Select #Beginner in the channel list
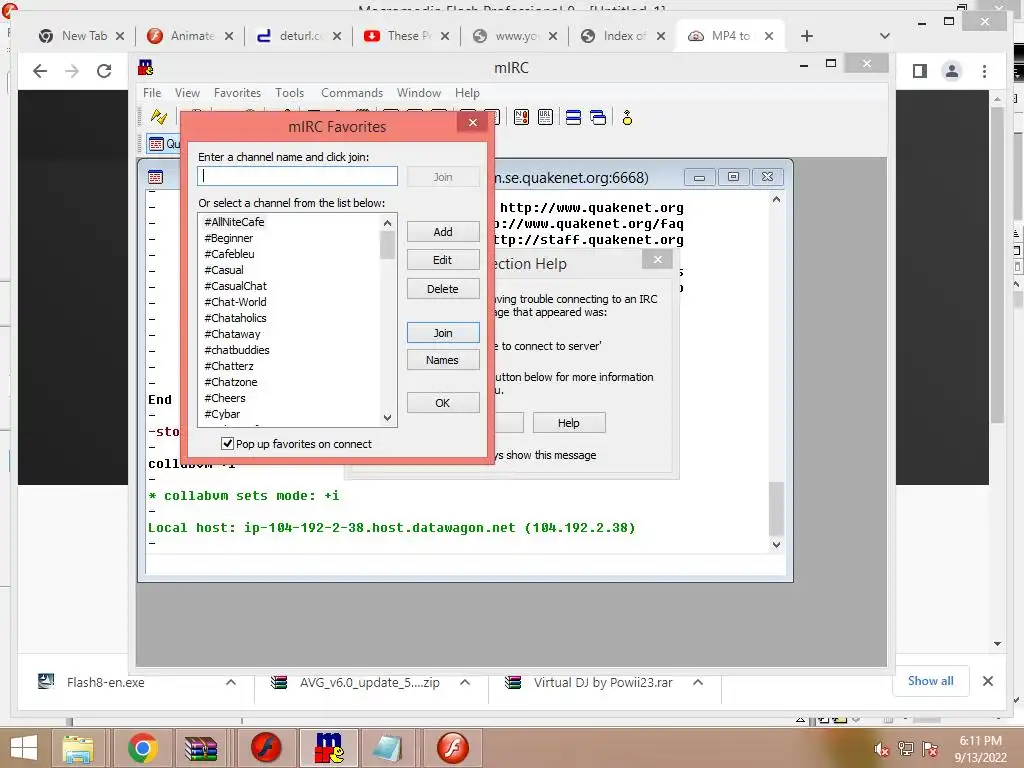Screen dimensions: 1024x768 pos(290,238)
